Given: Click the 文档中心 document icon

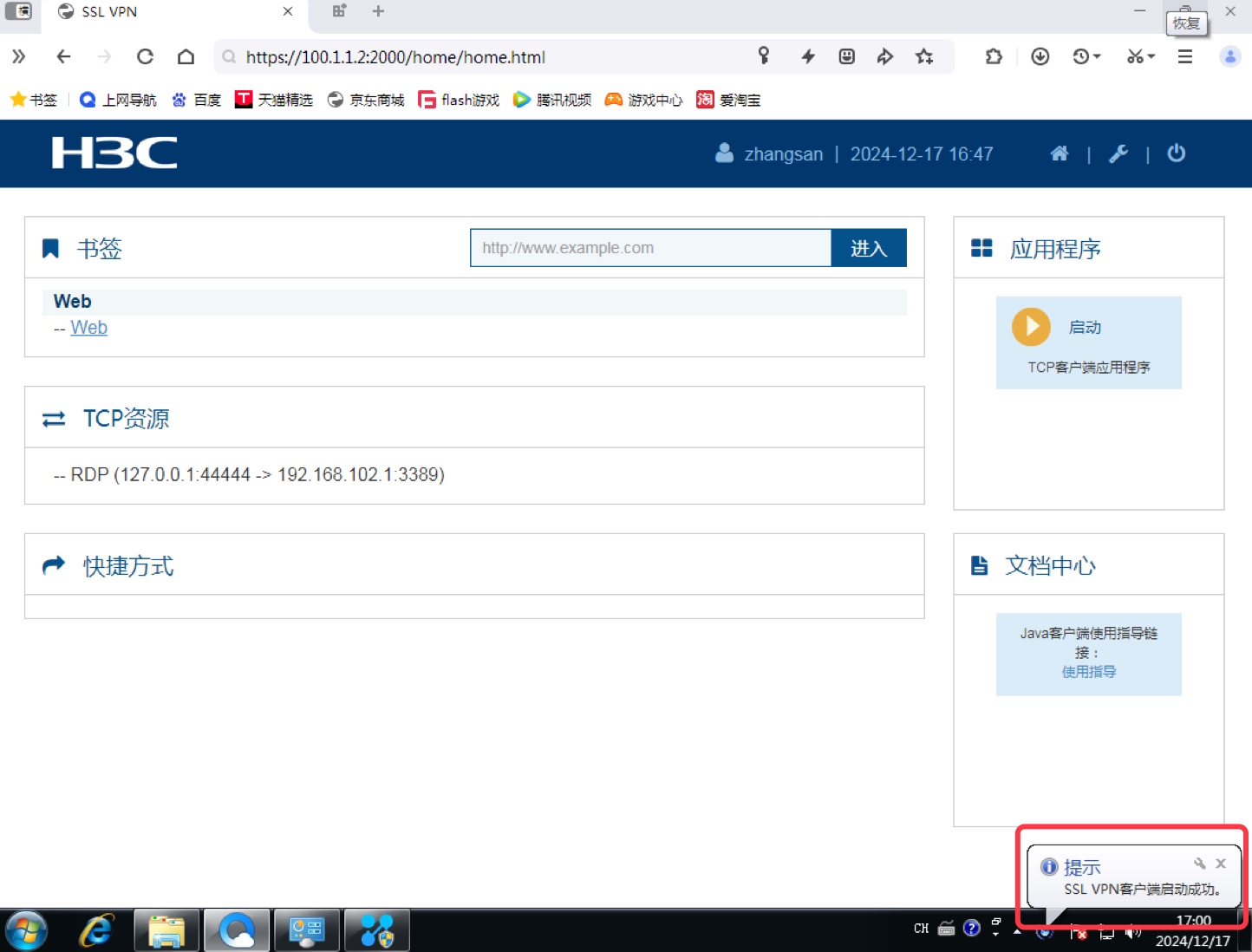Looking at the screenshot, I should tap(979, 565).
